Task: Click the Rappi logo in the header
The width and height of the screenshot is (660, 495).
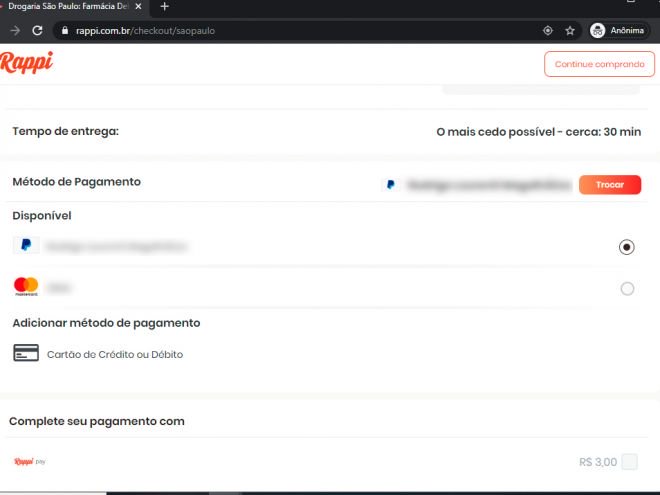Action: pos(27,62)
